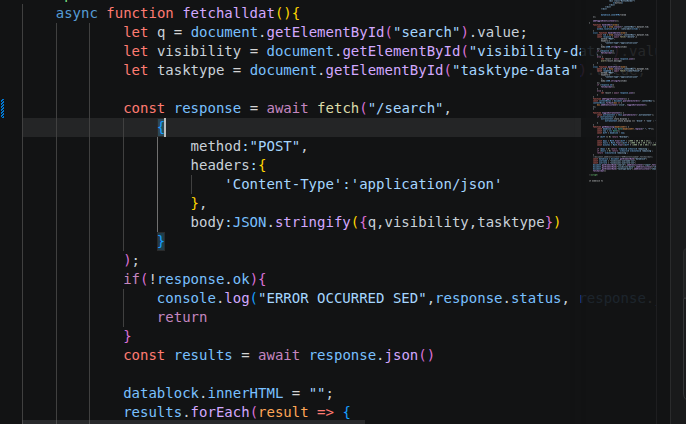Image resolution: width=686 pixels, height=424 pixels.
Task: Click the 'async' keyword
Action: coord(77,13)
